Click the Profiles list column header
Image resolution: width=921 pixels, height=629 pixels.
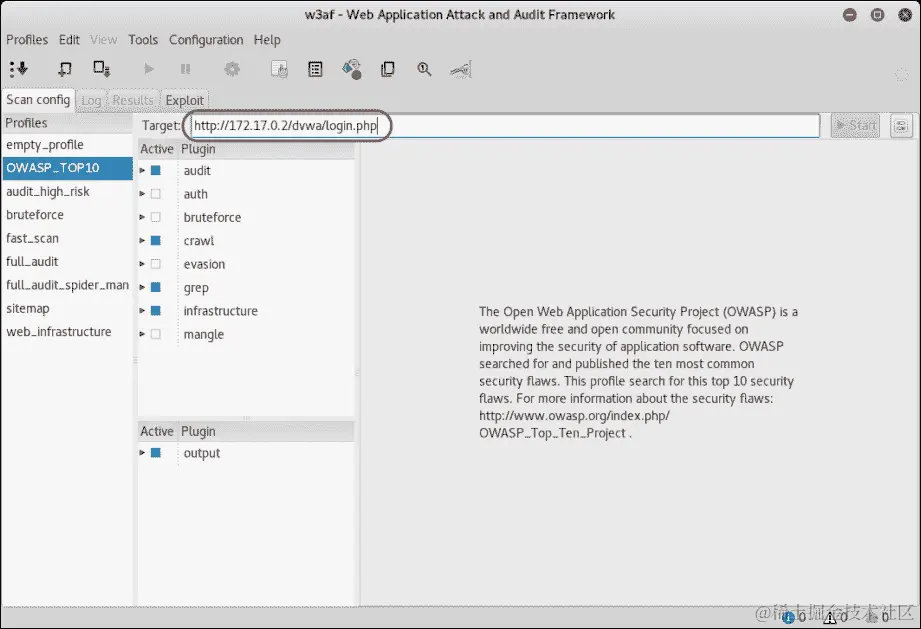pyautogui.click(x=68, y=123)
